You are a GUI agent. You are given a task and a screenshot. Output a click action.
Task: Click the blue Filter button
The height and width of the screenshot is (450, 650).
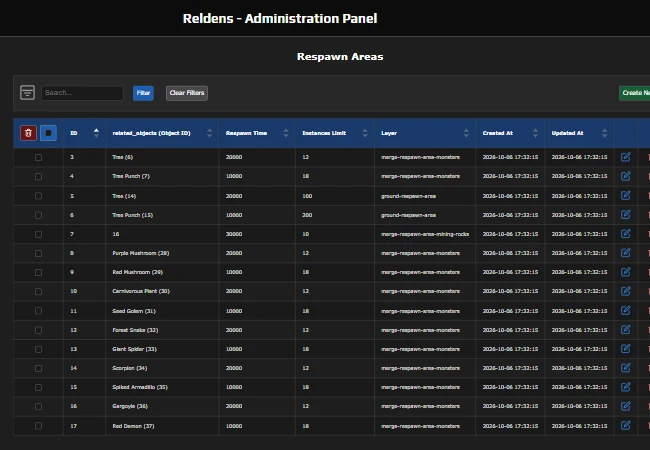[143, 93]
